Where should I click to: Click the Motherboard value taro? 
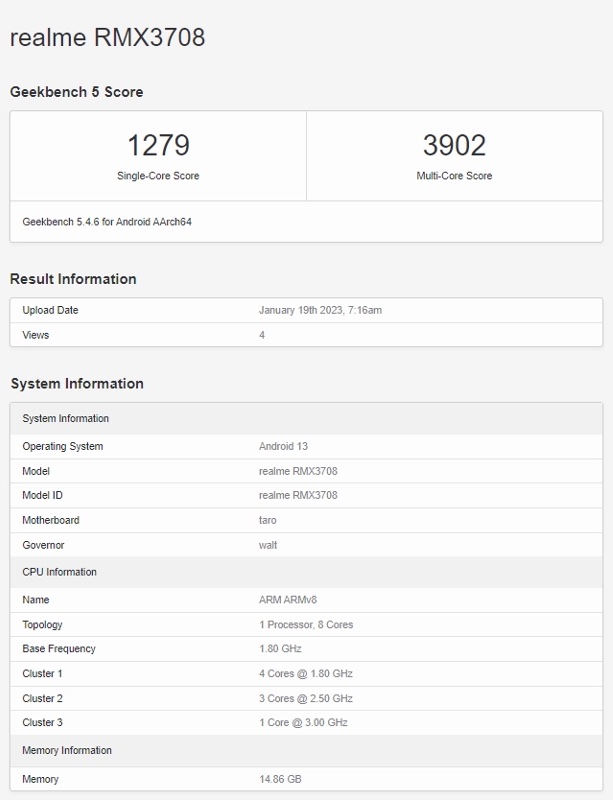(267, 520)
